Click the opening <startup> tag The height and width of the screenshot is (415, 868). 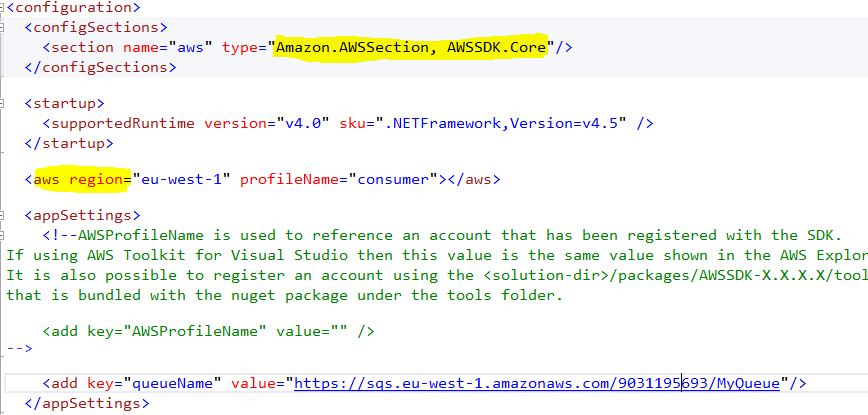pyautogui.click(x=64, y=103)
